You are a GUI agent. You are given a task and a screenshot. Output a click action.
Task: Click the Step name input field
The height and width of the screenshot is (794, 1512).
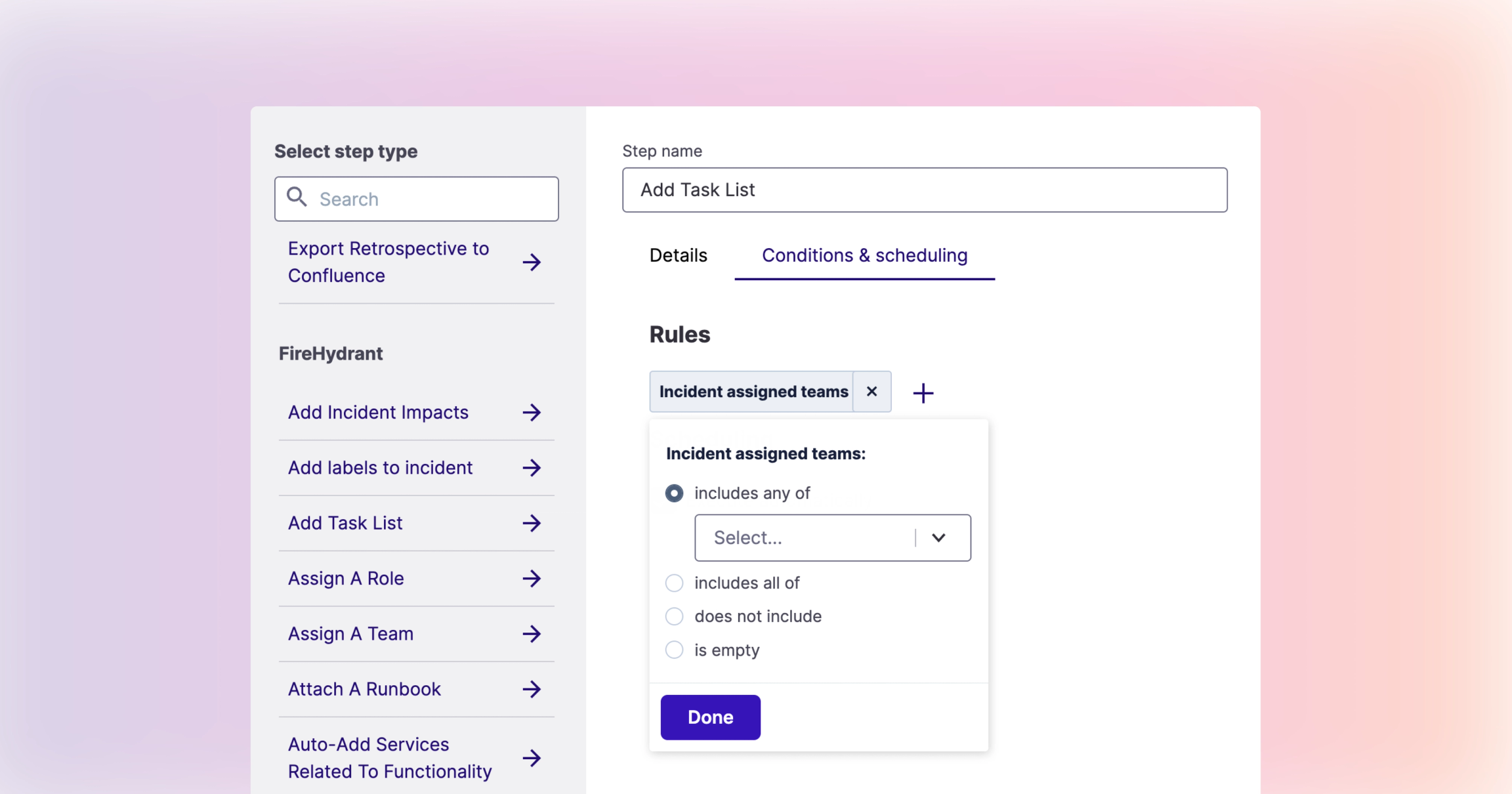coord(925,190)
